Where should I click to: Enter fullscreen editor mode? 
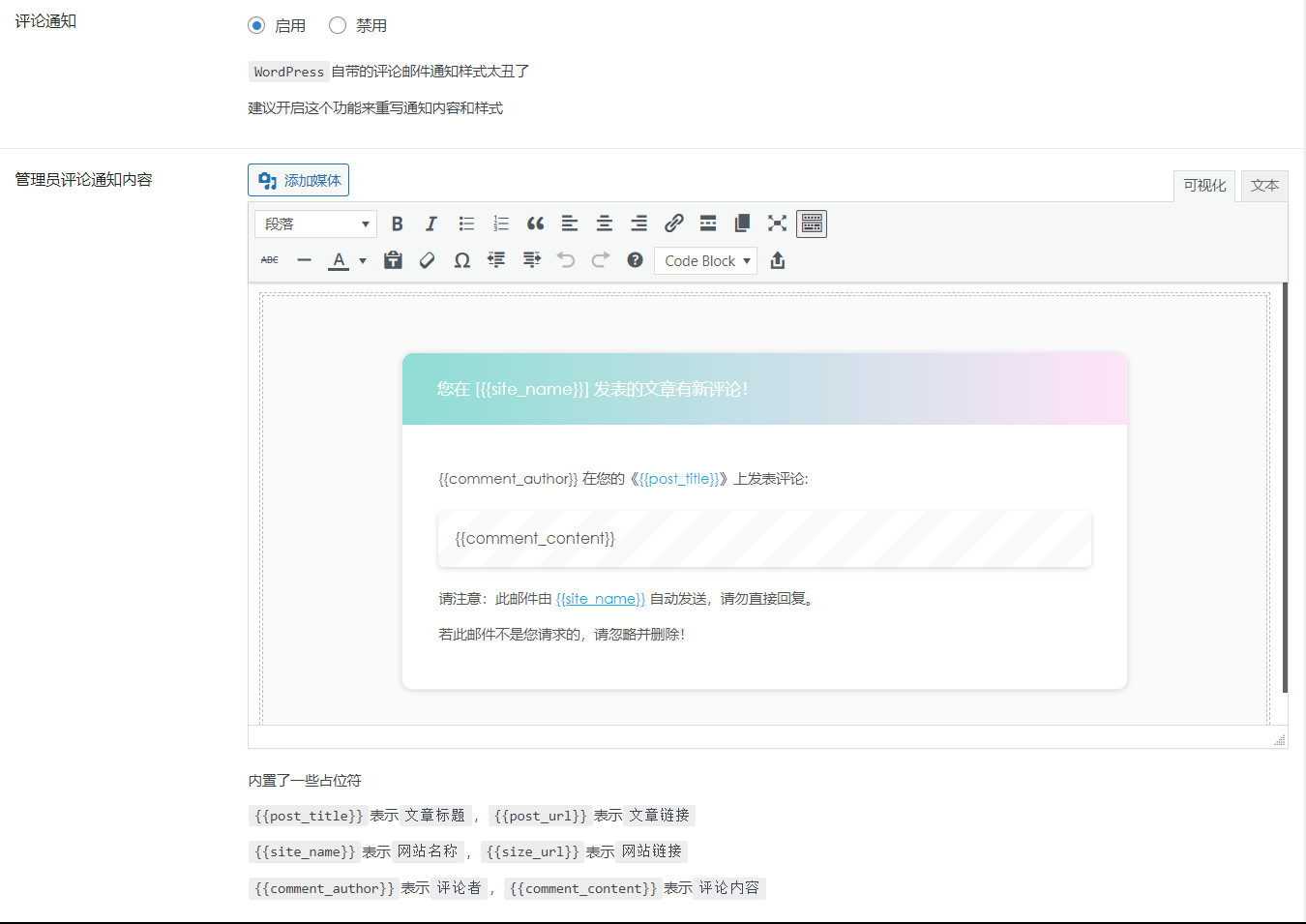[x=777, y=224]
